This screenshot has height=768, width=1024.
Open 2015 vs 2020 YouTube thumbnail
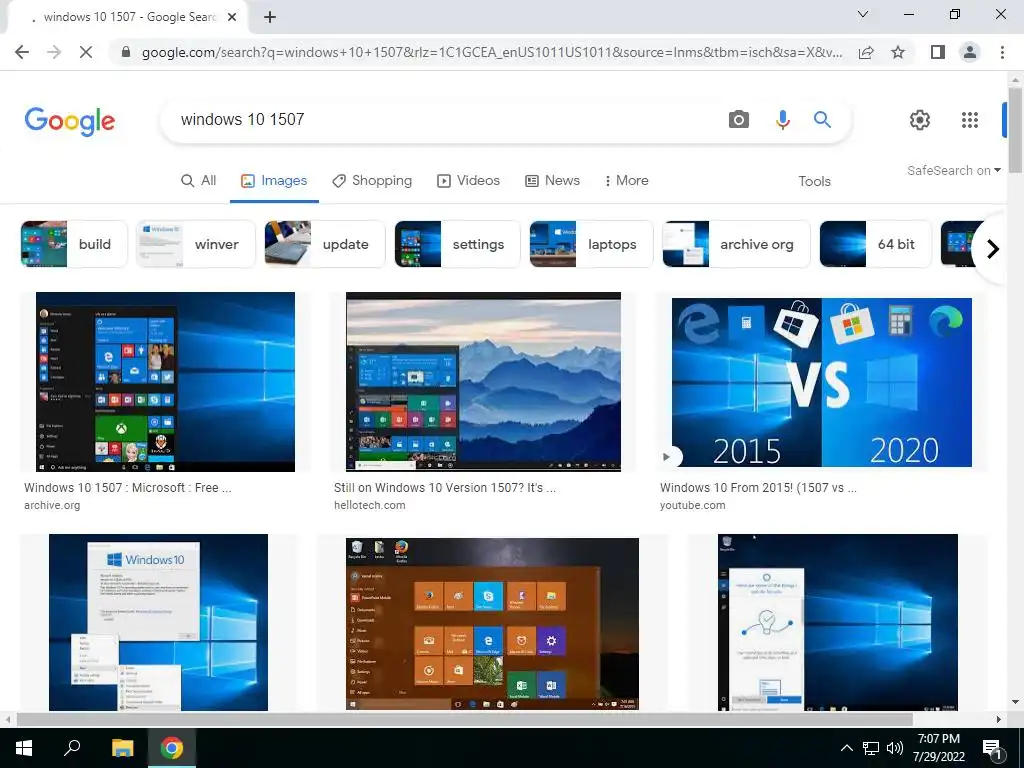[x=822, y=383]
